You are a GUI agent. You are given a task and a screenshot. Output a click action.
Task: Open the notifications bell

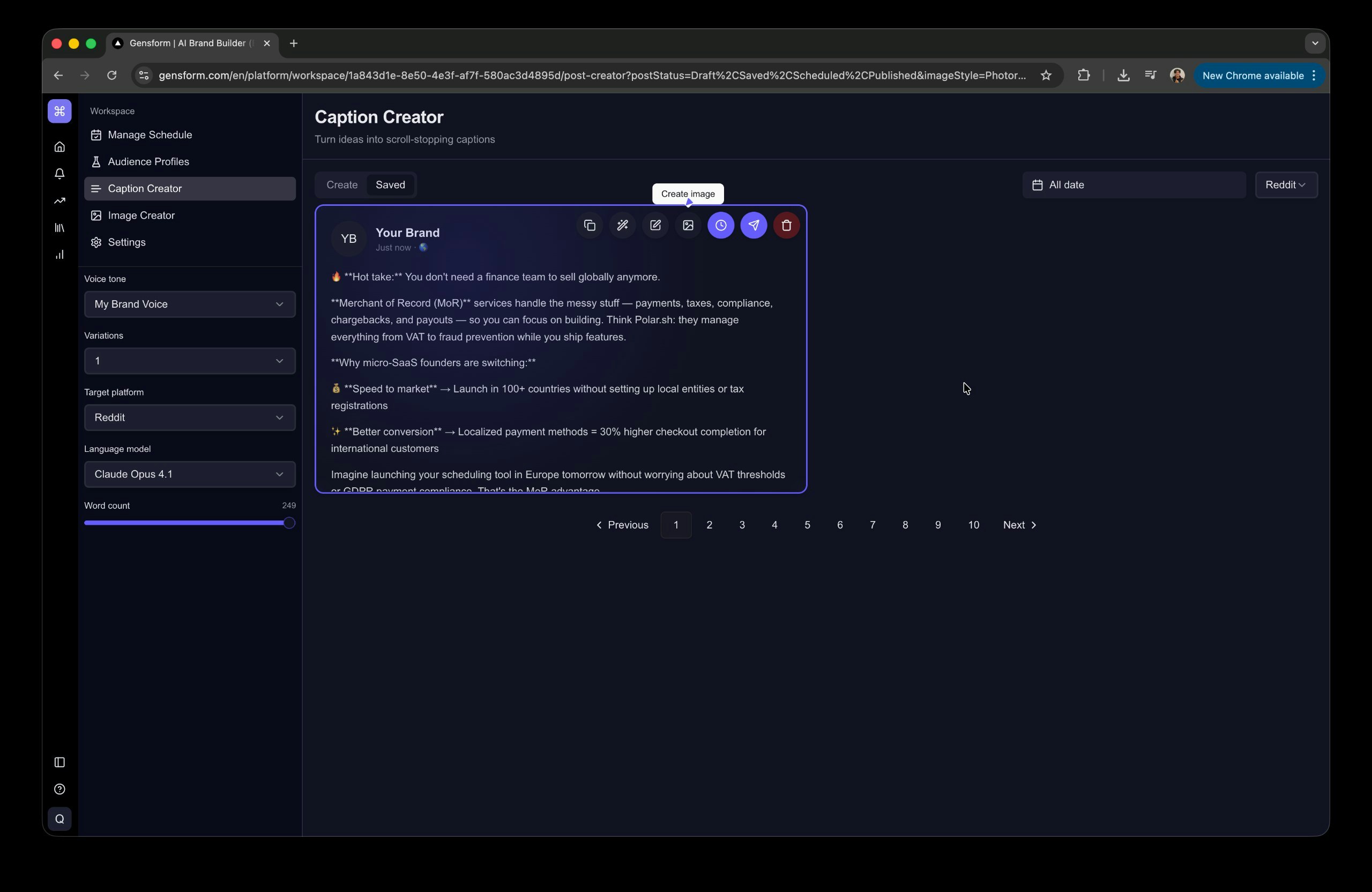point(59,174)
